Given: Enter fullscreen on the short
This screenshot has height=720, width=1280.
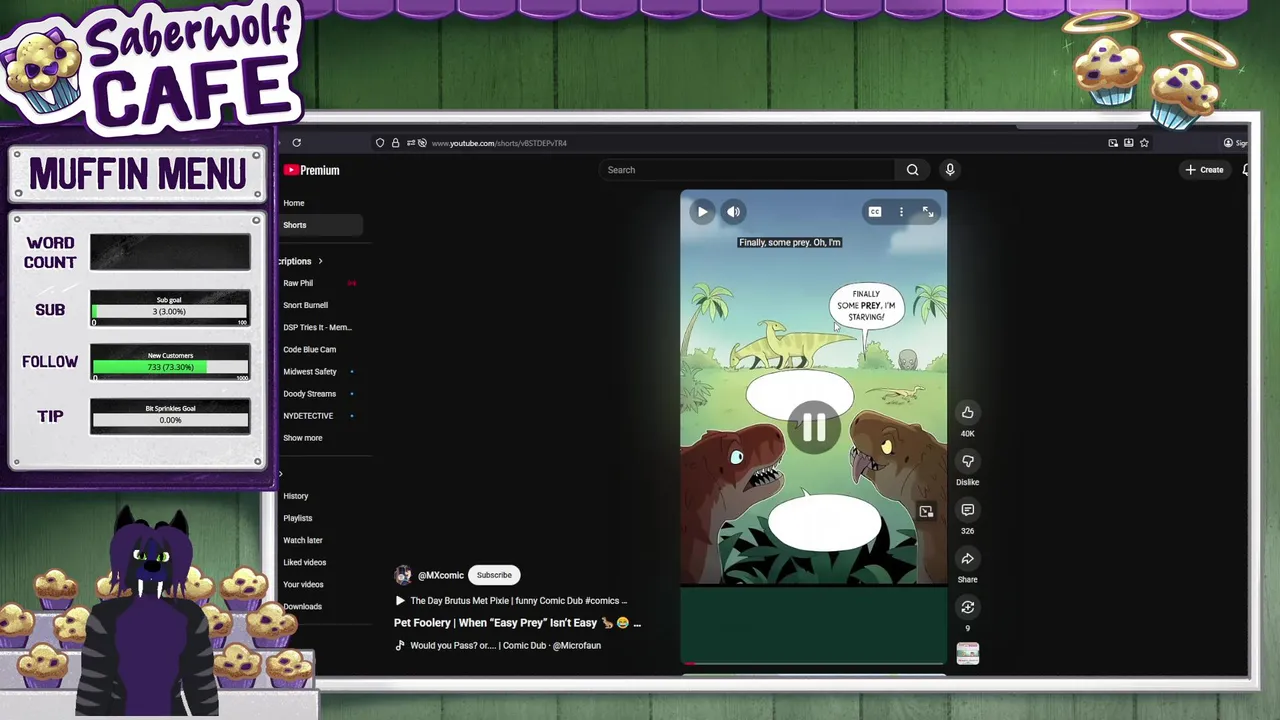Looking at the screenshot, I should point(928,211).
